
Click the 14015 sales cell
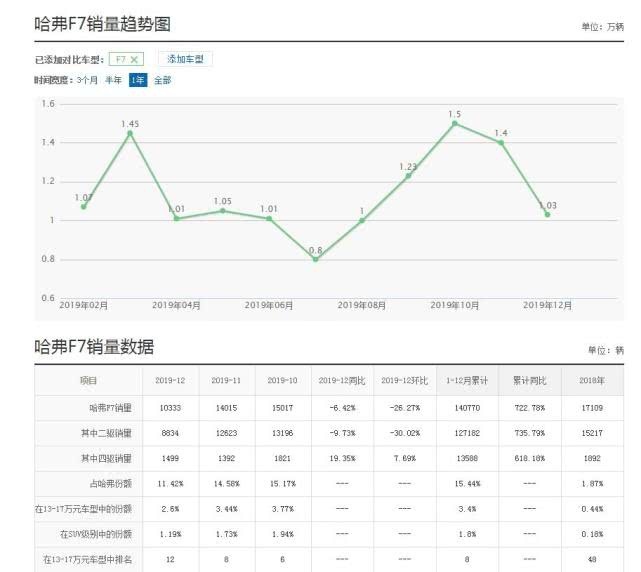226,408
